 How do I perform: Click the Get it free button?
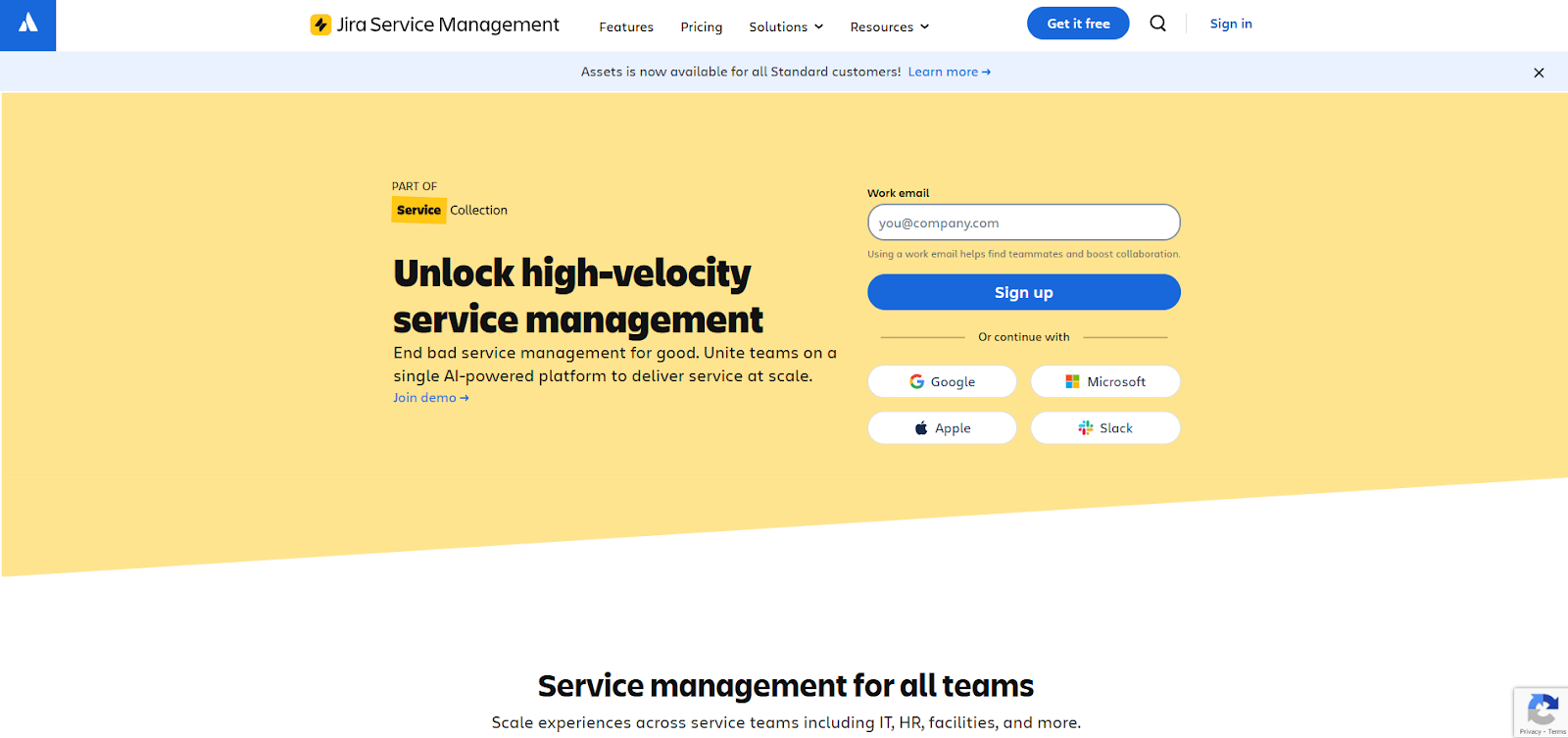point(1078,24)
